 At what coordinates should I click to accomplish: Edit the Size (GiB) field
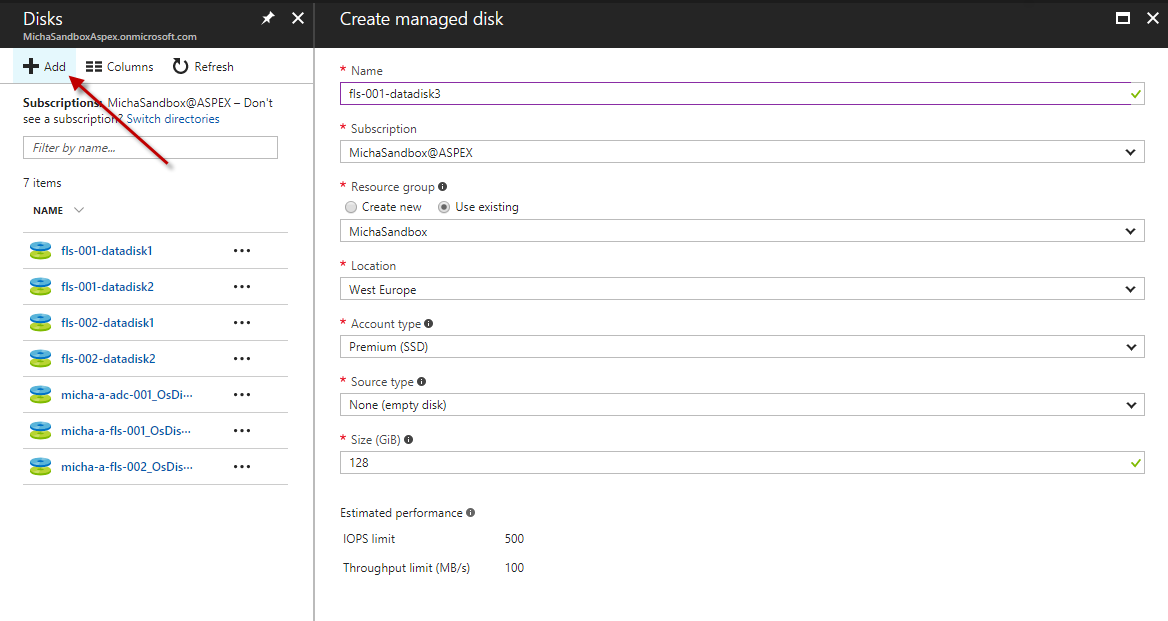coord(742,462)
